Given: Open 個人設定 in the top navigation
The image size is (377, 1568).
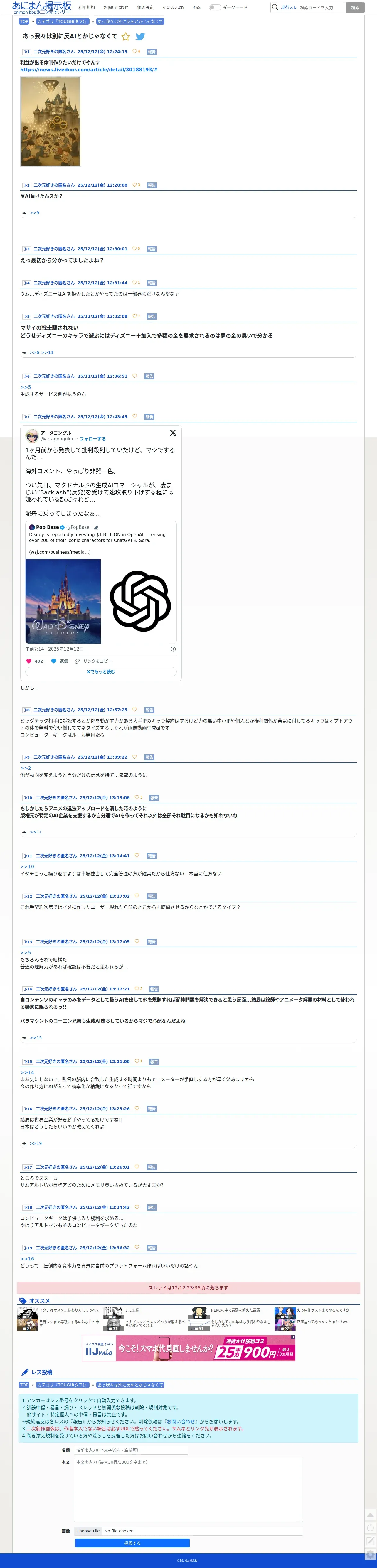Looking at the screenshot, I should pos(145,7).
